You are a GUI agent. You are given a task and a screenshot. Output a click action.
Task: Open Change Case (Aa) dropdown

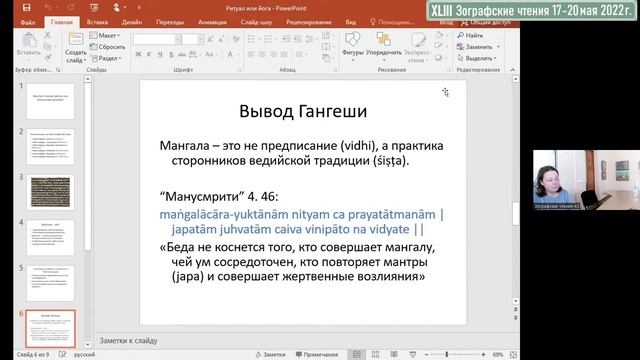[210, 54]
